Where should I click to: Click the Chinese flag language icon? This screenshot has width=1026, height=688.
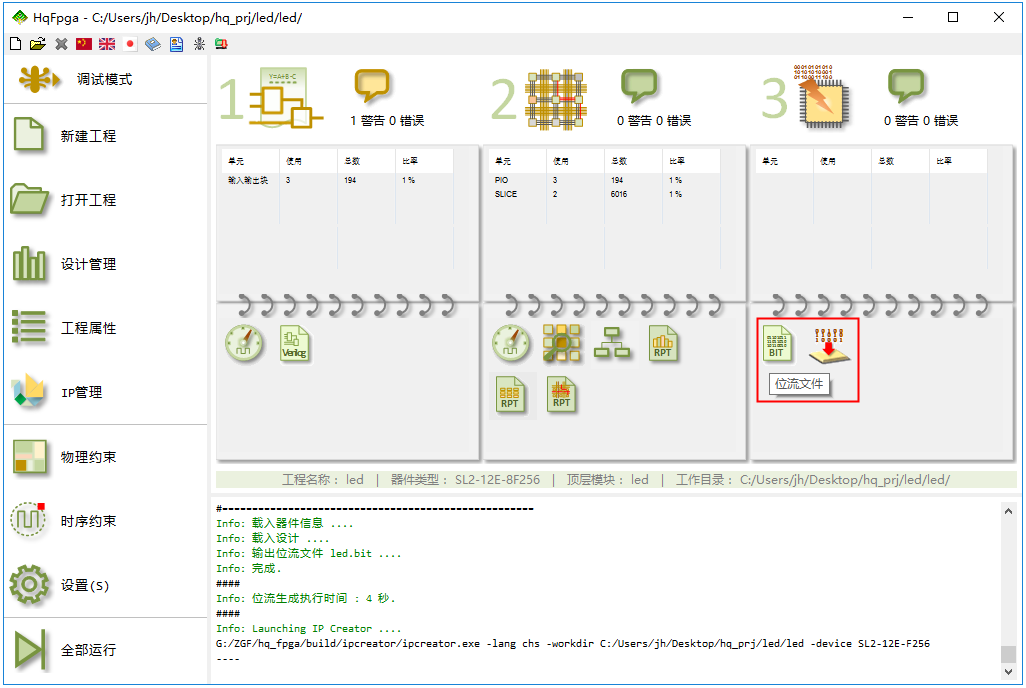84,44
